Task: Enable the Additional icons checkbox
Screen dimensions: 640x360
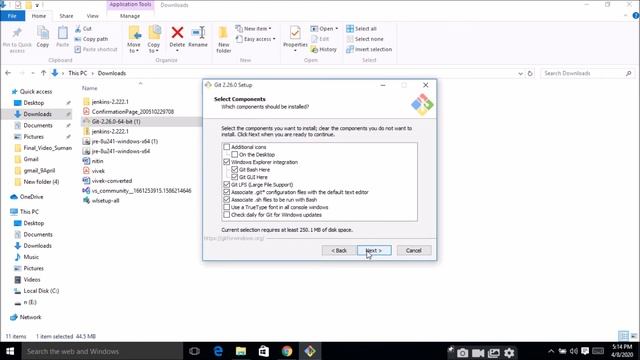Action: [x=227, y=147]
